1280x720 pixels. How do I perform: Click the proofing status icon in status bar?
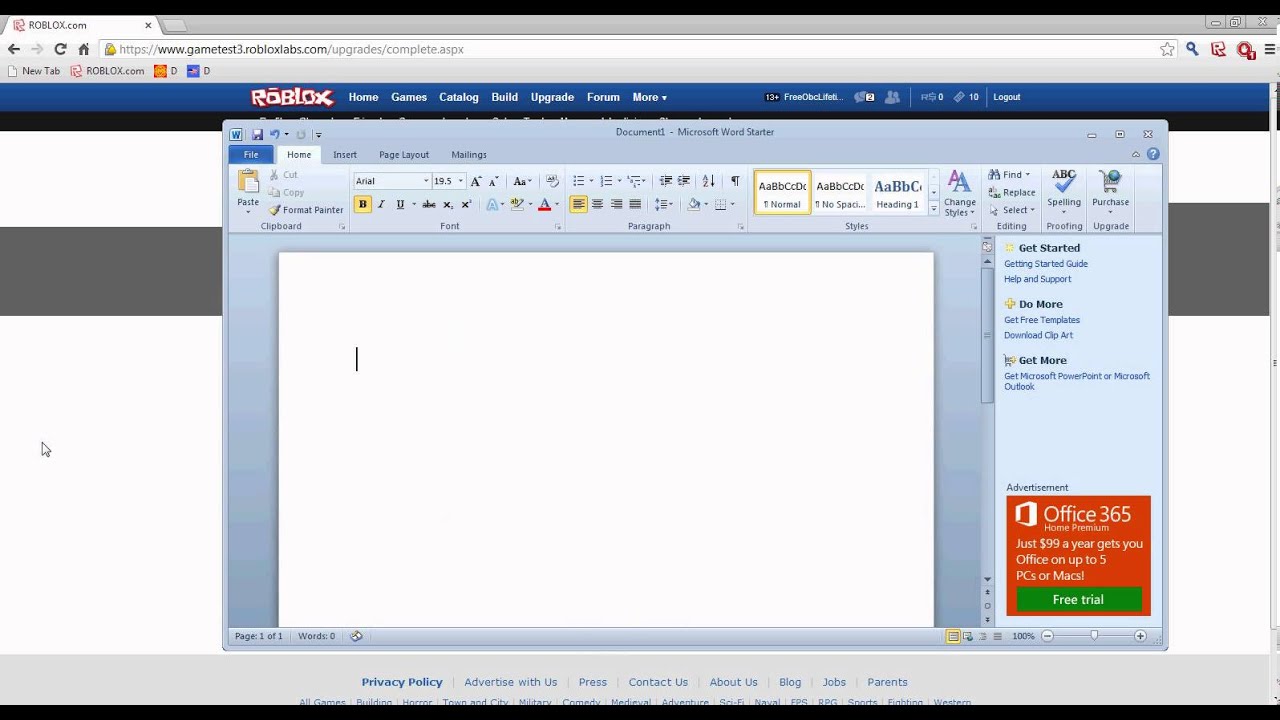coord(356,636)
